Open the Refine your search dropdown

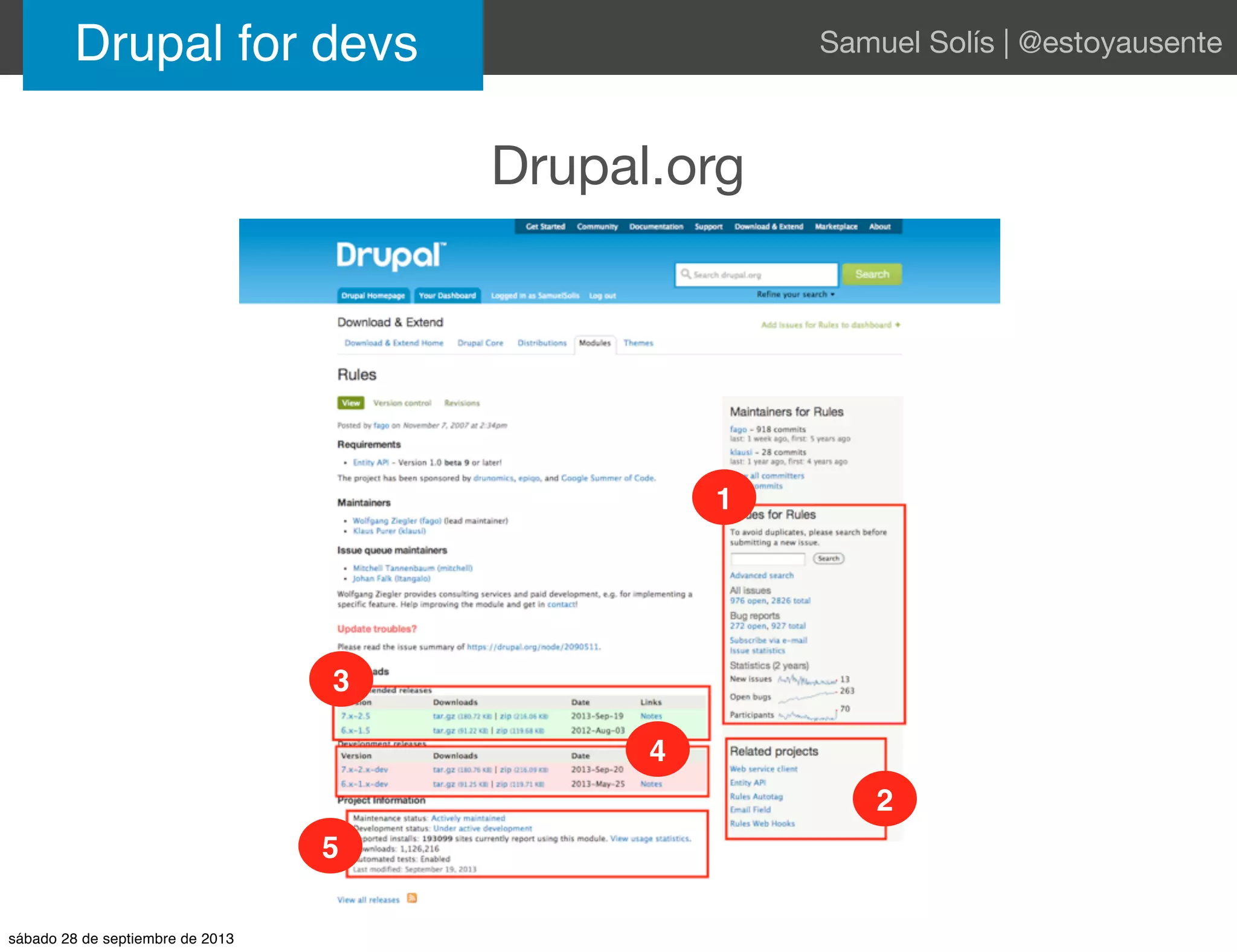tap(795, 294)
